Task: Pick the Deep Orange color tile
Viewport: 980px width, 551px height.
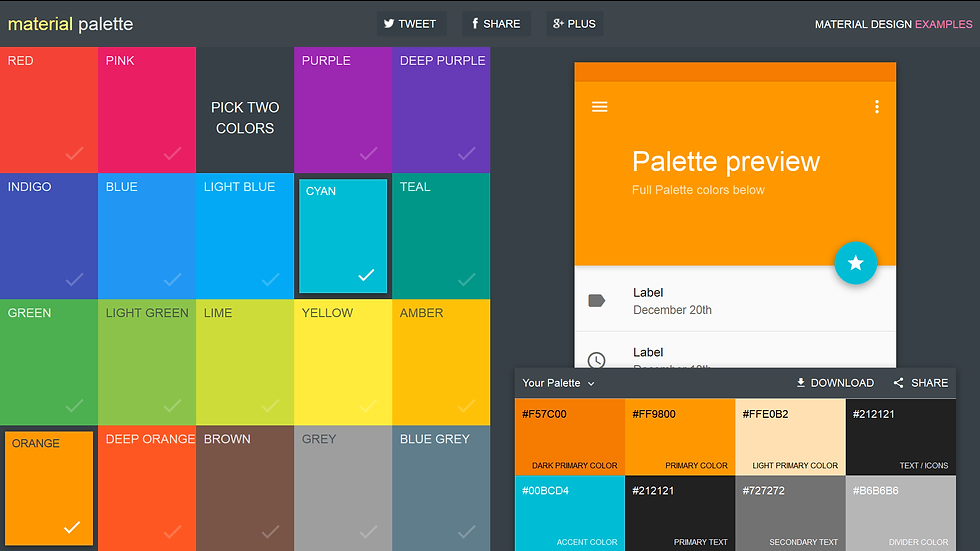Action: (x=147, y=489)
